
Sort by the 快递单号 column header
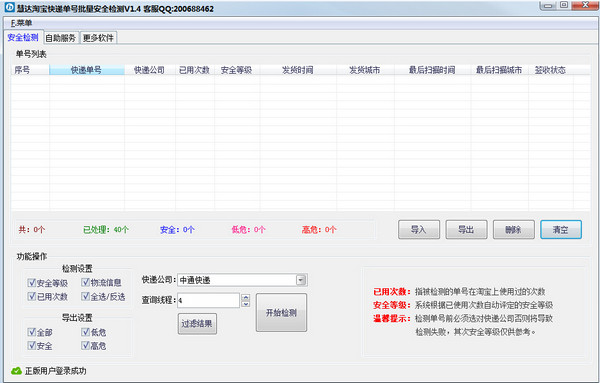[86, 70]
